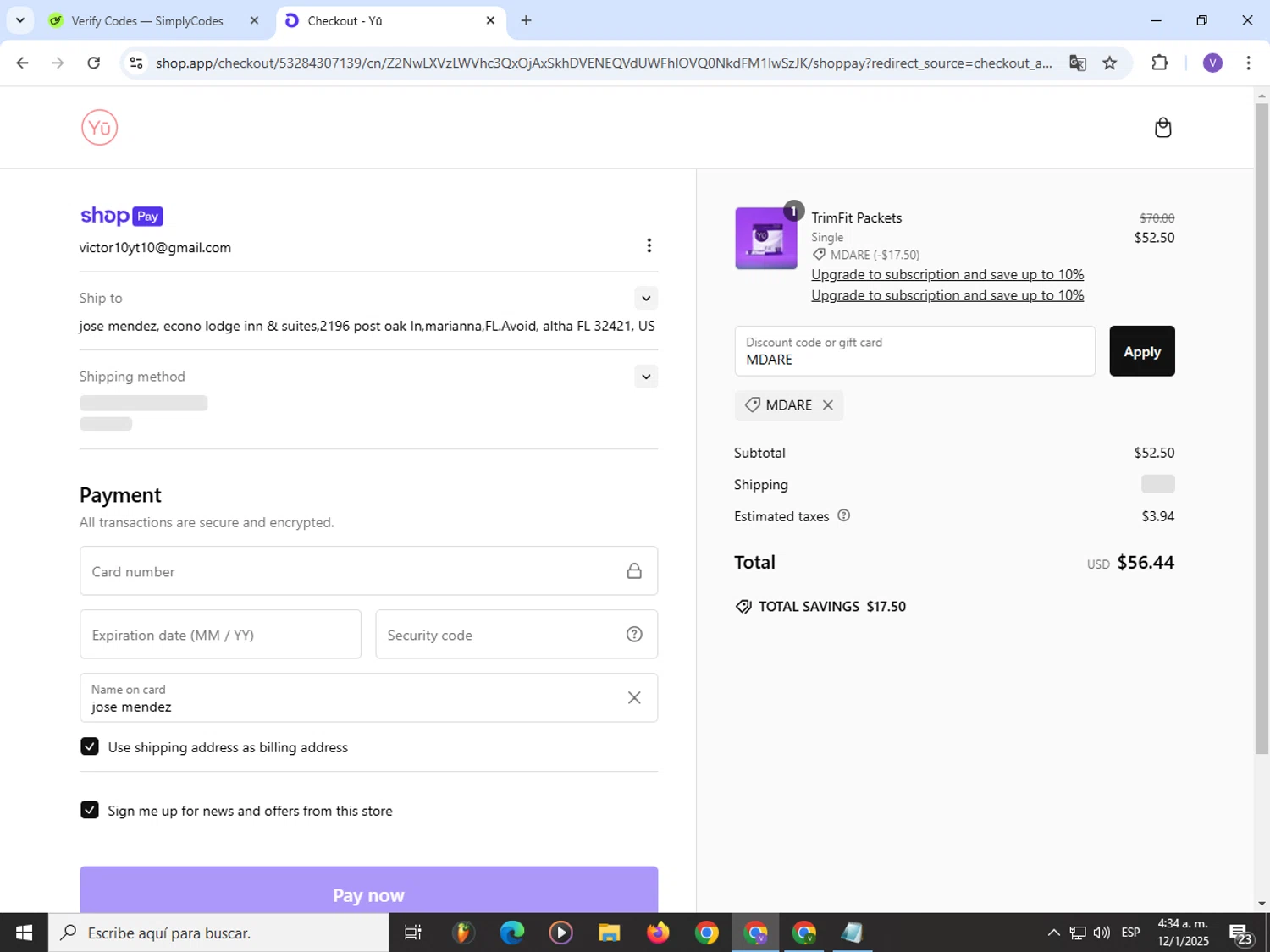Reload the checkout page
Screen dimensions: 1270x952
(94, 63)
